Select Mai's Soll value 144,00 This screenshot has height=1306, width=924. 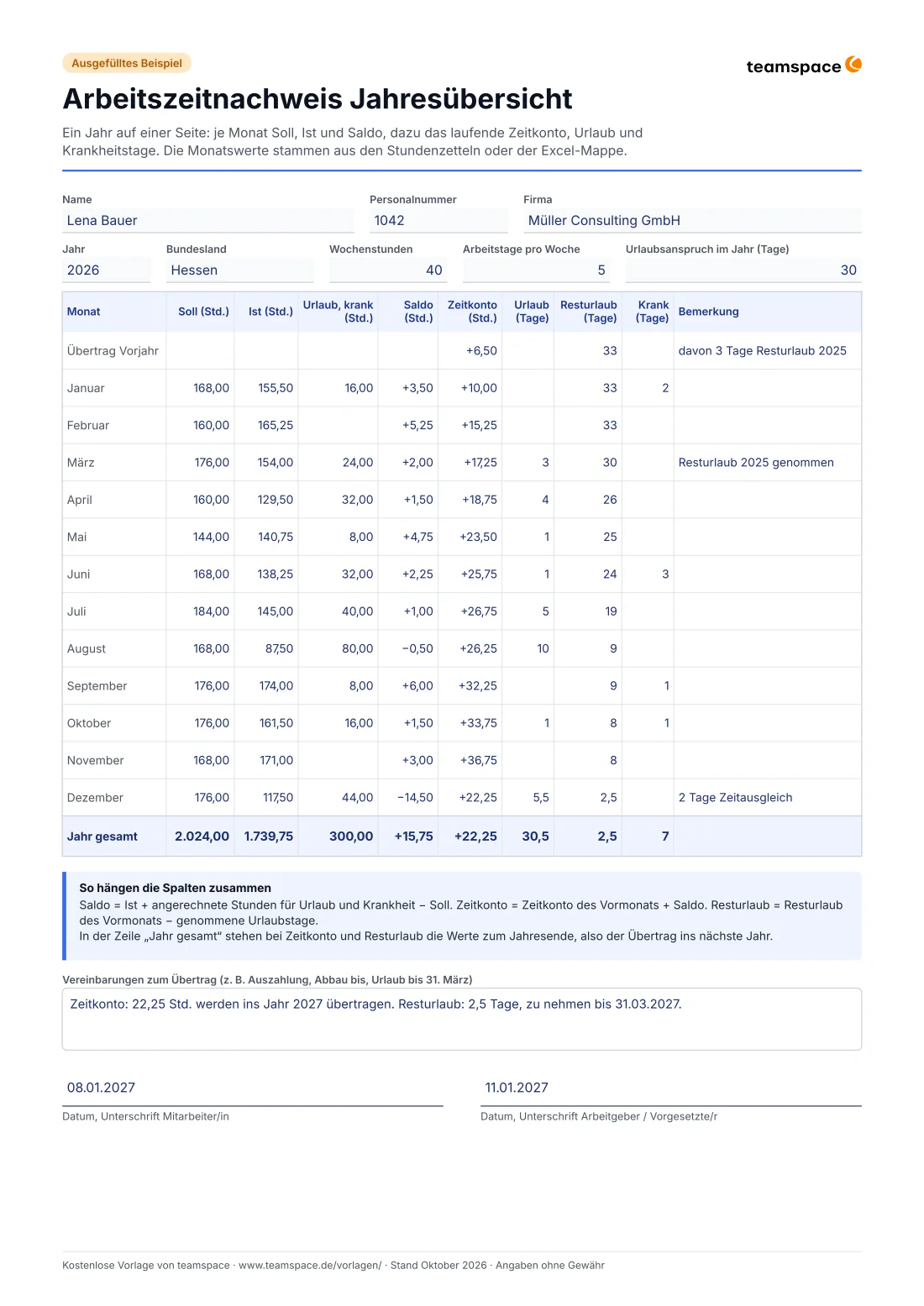(x=211, y=538)
